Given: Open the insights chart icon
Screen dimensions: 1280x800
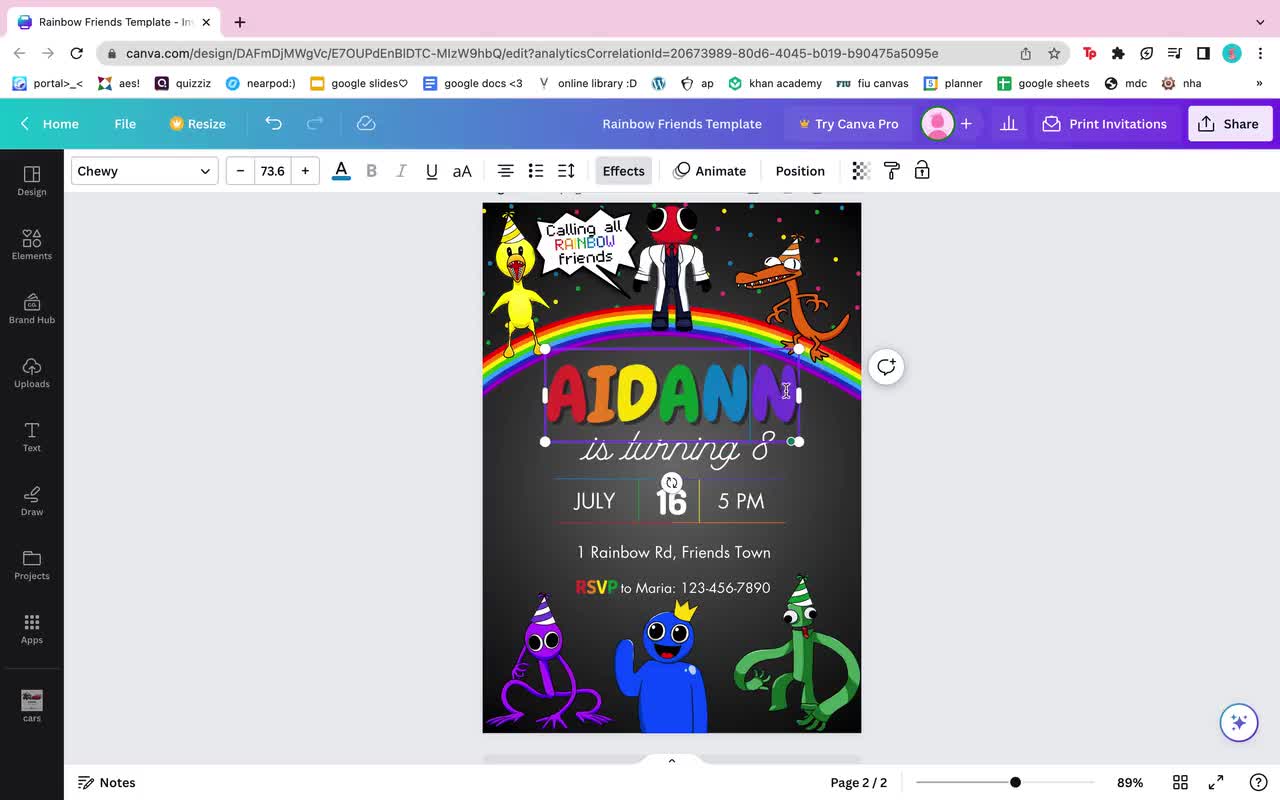Looking at the screenshot, I should click(1008, 123).
